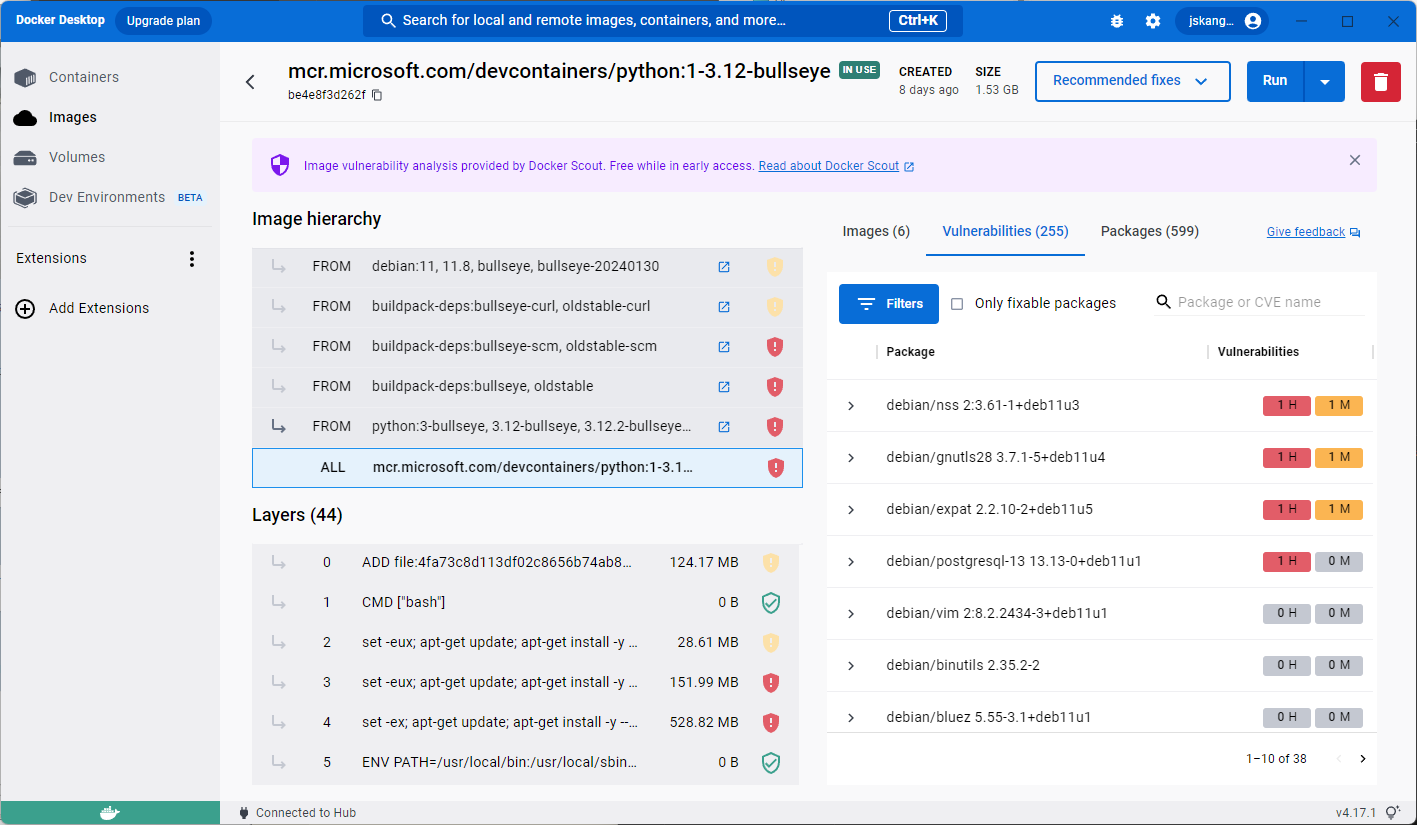Click the whale icon in status bar
The image size is (1417, 825).
pos(109,813)
